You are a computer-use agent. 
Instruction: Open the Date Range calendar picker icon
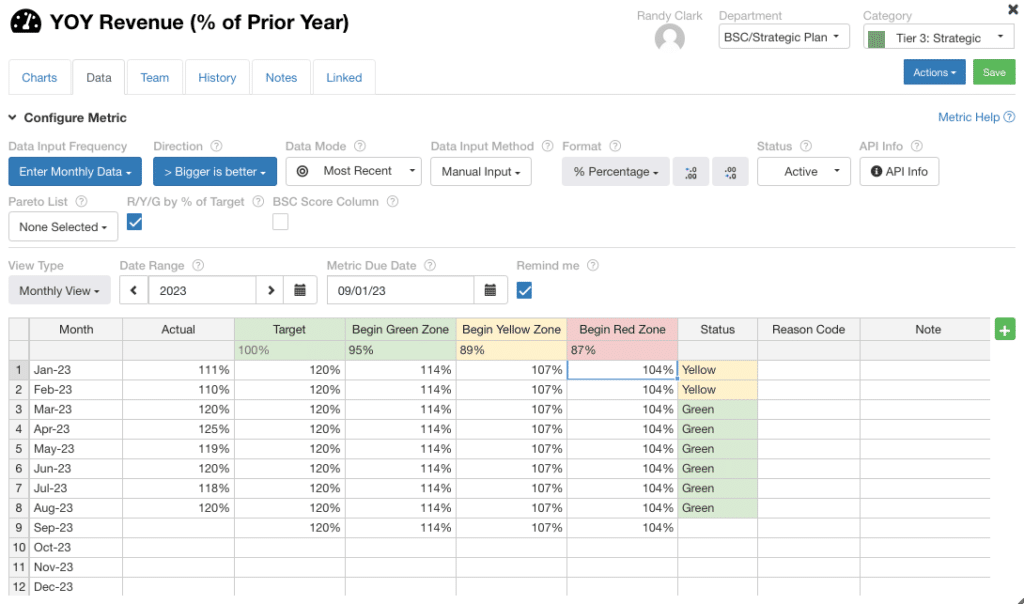tap(300, 290)
